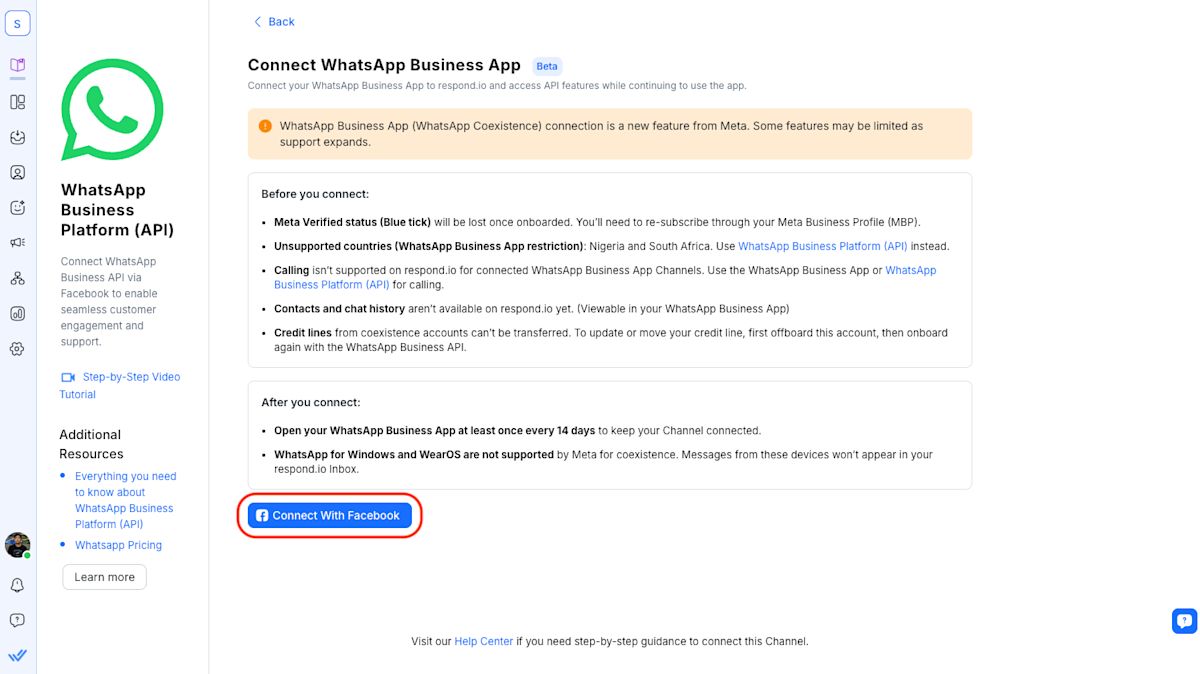The height and width of the screenshot is (674, 1200).
Task: Click the user profile avatar
Action: pos(17,545)
